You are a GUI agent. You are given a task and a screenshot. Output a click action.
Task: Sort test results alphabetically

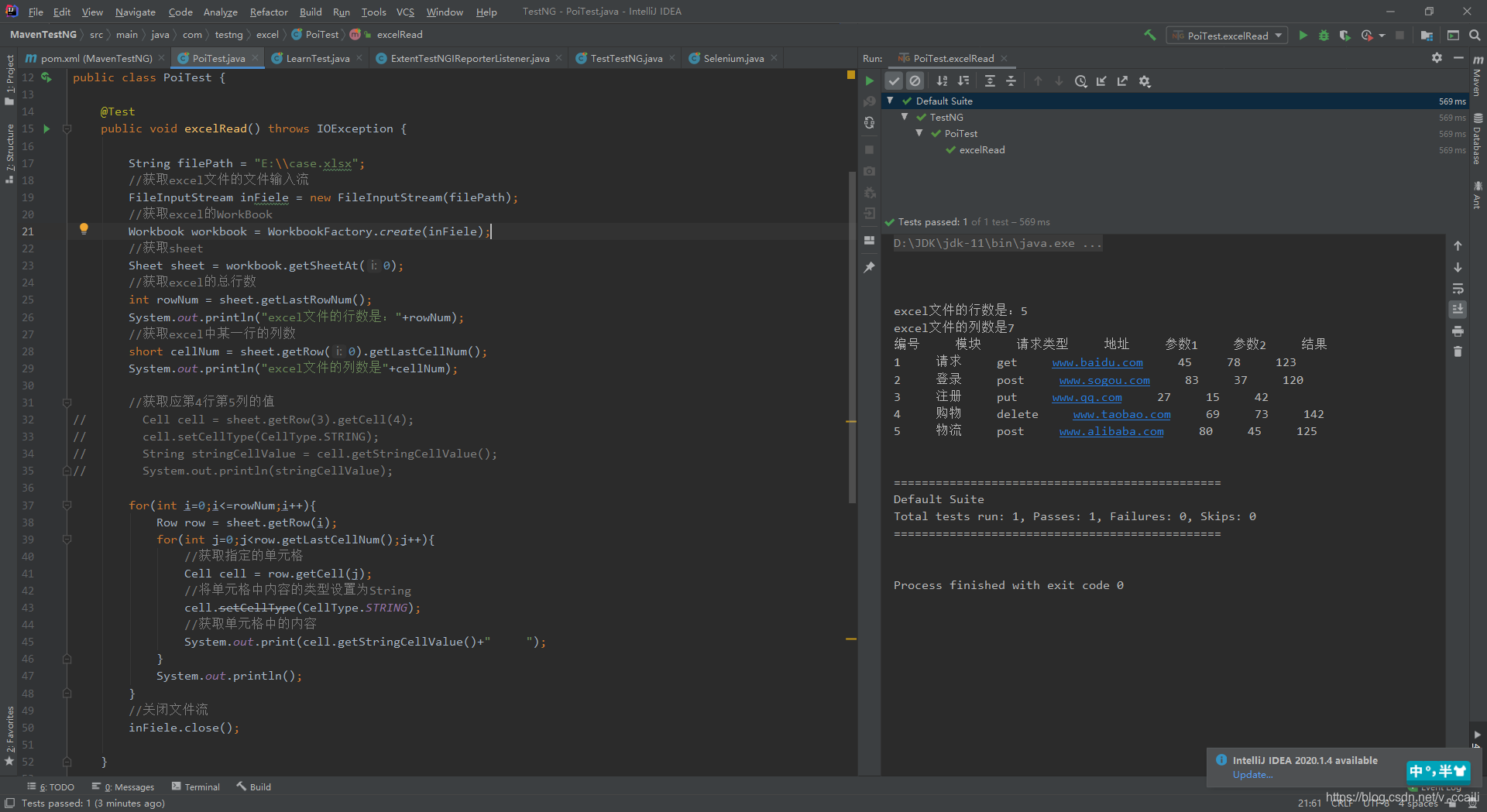943,81
